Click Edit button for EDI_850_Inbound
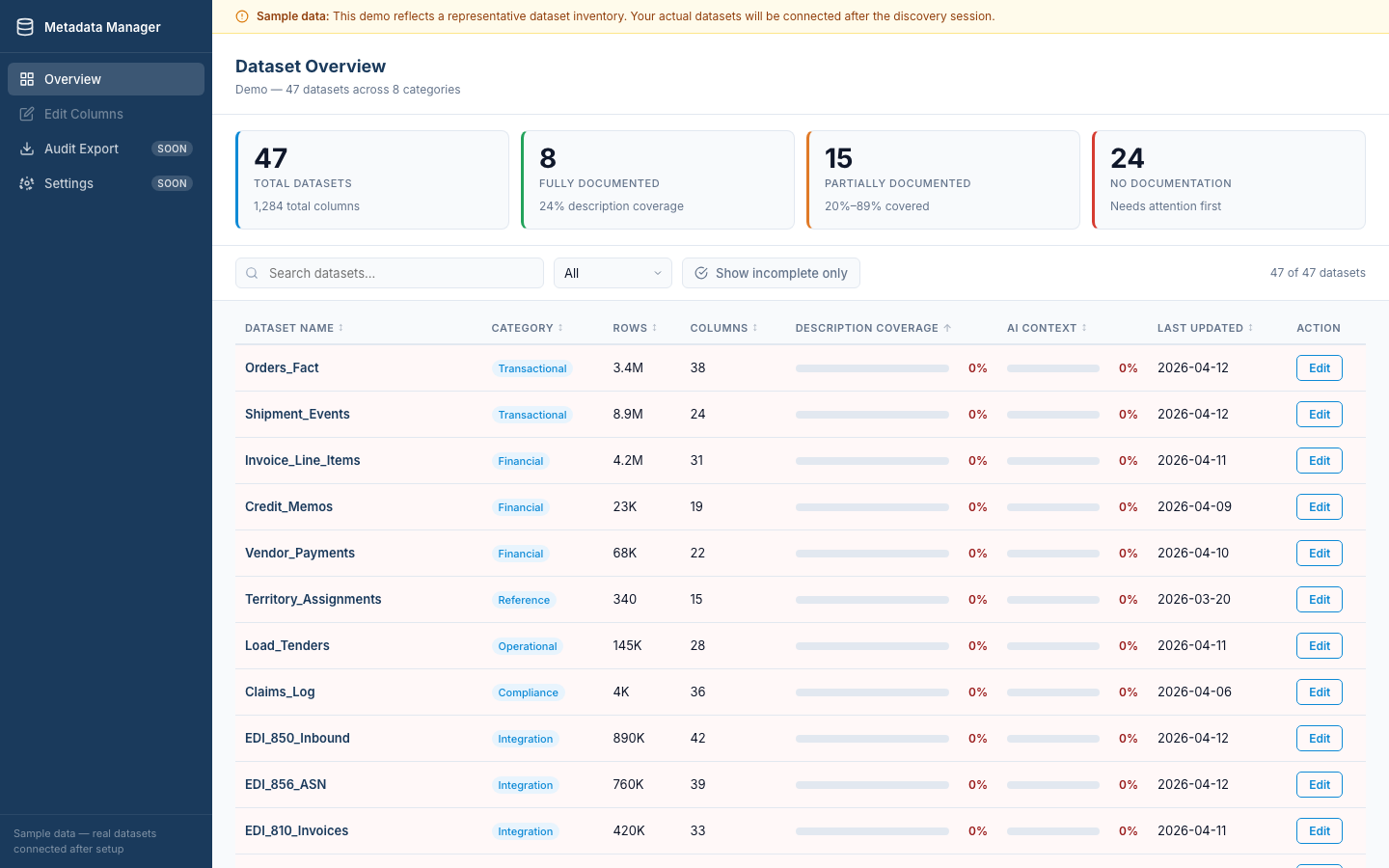Image resolution: width=1389 pixels, height=868 pixels. point(1320,738)
